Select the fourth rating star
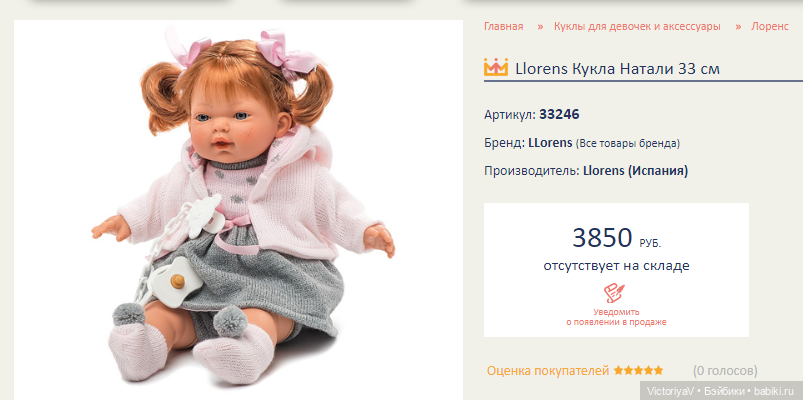The image size is (803, 400). (648, 370)
